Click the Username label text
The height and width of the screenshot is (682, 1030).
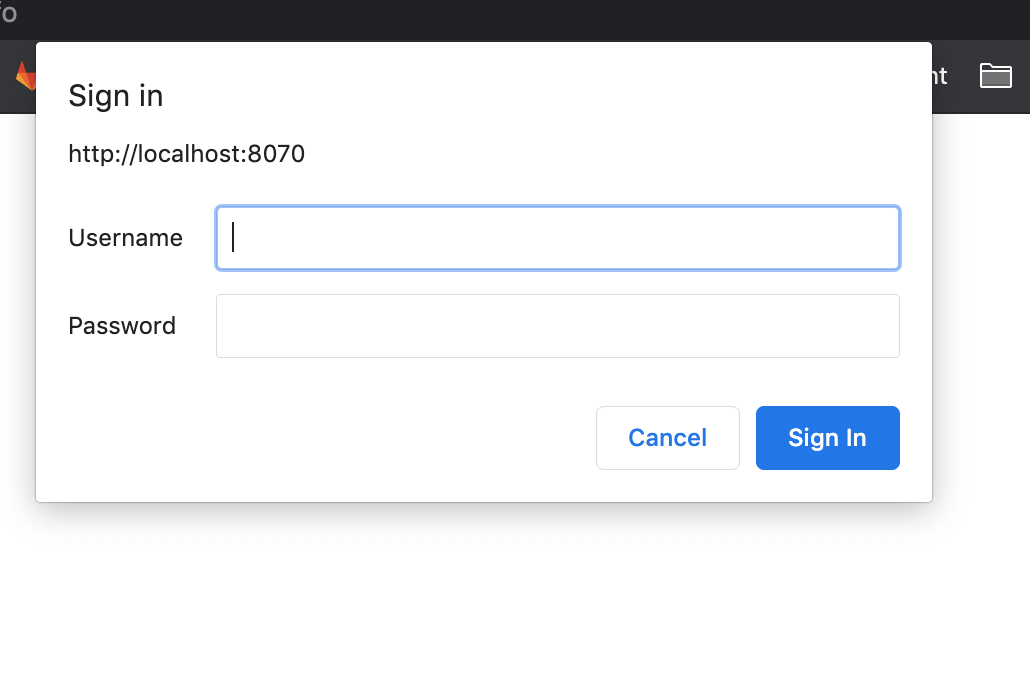pos(125,238)
